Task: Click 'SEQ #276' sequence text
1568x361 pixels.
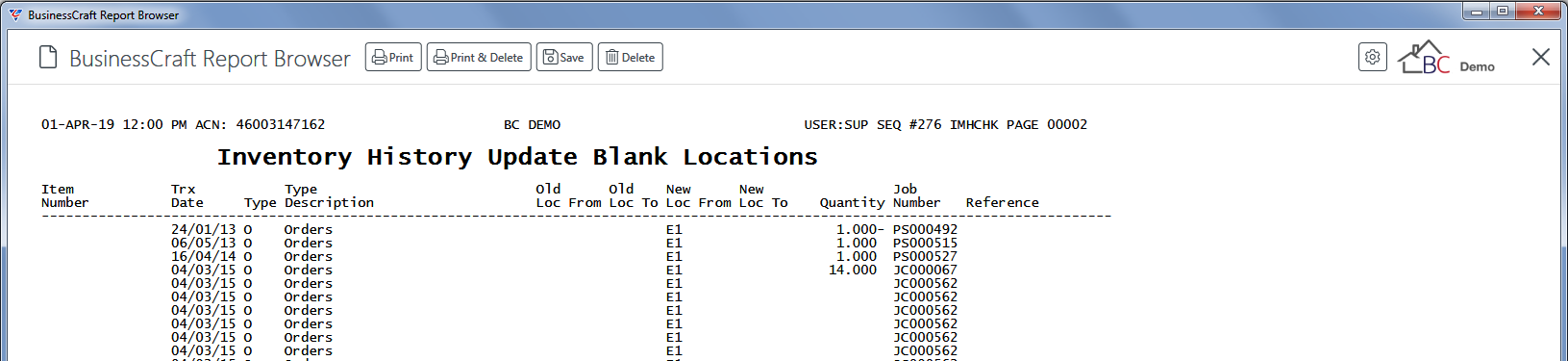Action: 908,125
